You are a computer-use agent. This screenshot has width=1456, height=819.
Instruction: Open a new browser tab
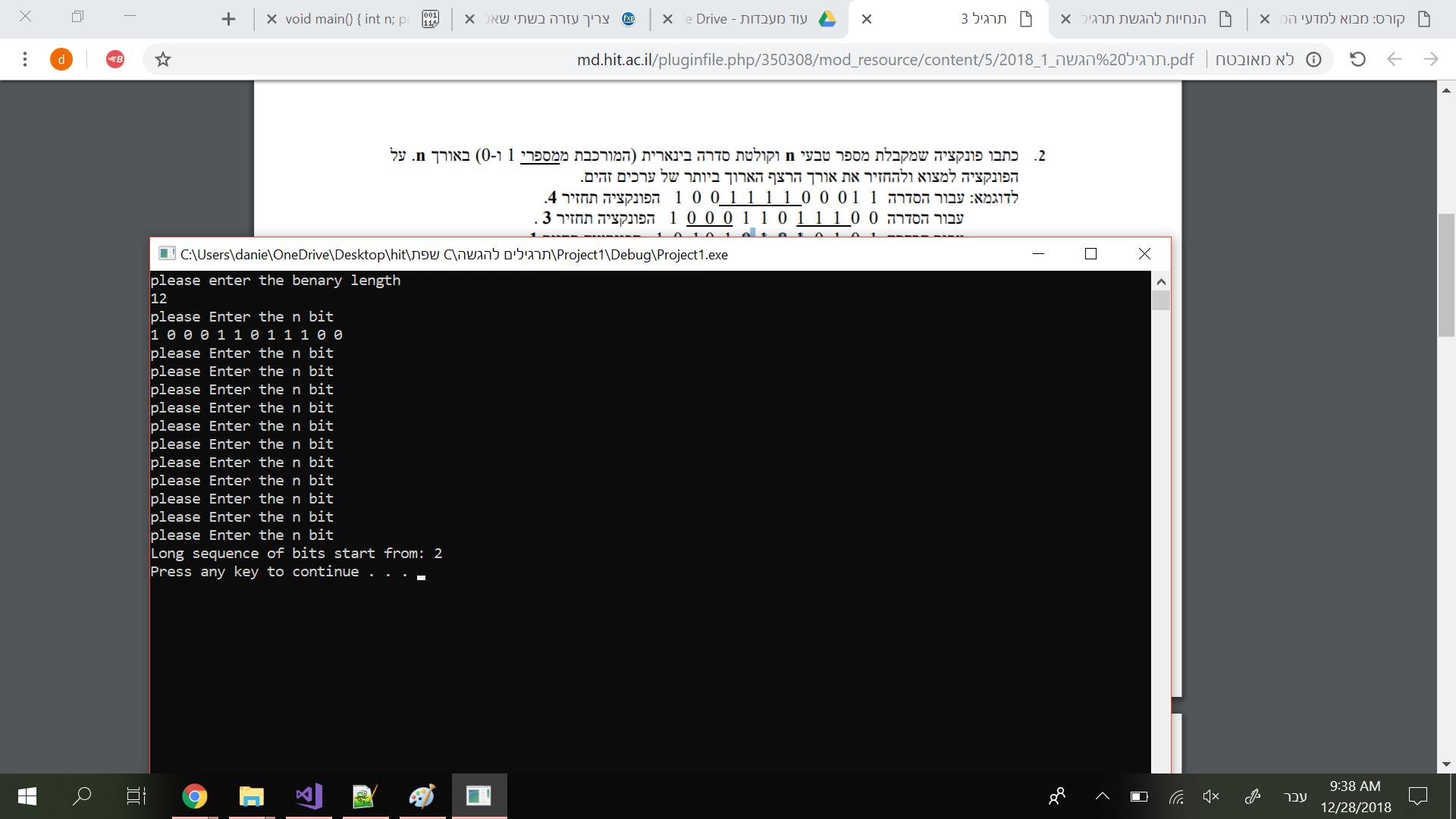[x=228, y=19]
